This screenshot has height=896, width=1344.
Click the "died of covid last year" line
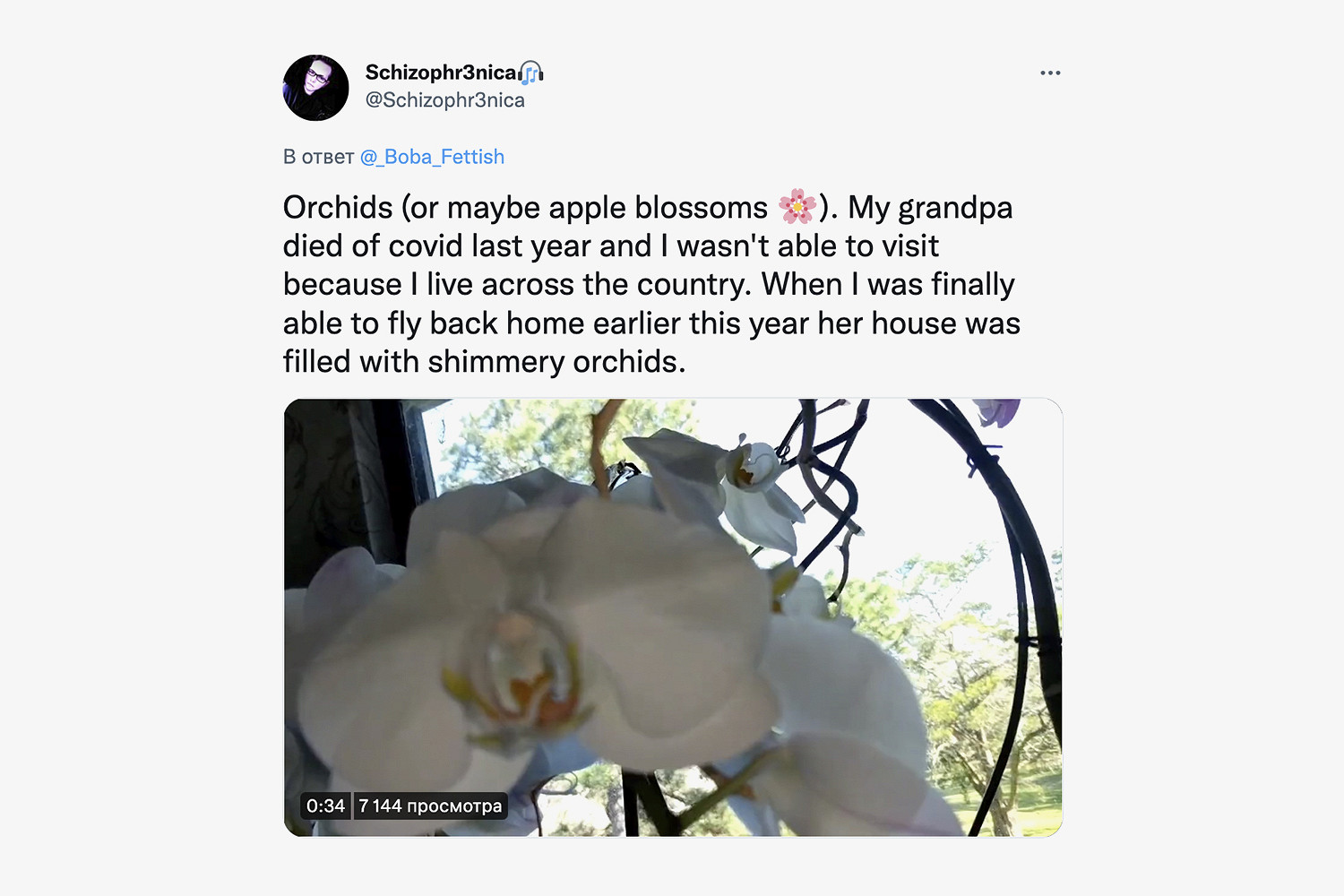[466, 246]
